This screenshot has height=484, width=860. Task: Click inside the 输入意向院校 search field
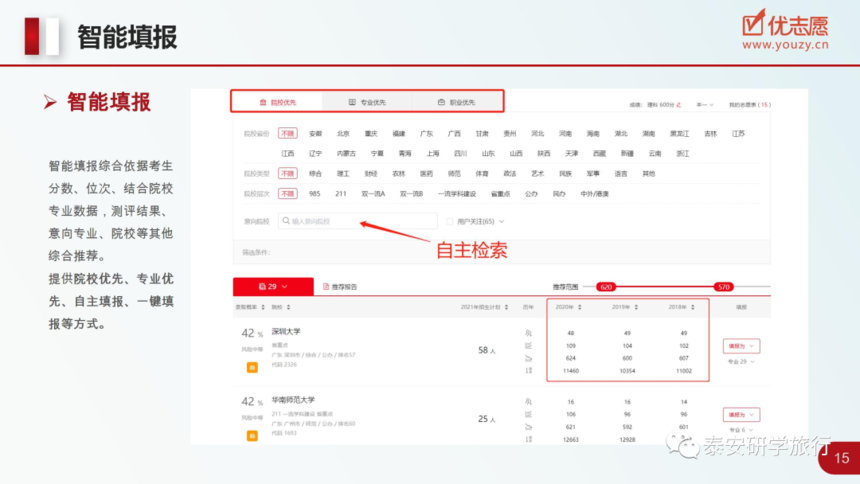click(358, 221)
